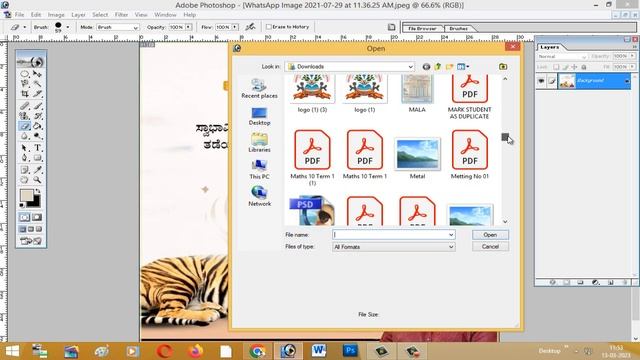The height and width of the screenshot is (360, 640).
Task: Toggle lock all in Layers panel
Action: tap(584, 67)
